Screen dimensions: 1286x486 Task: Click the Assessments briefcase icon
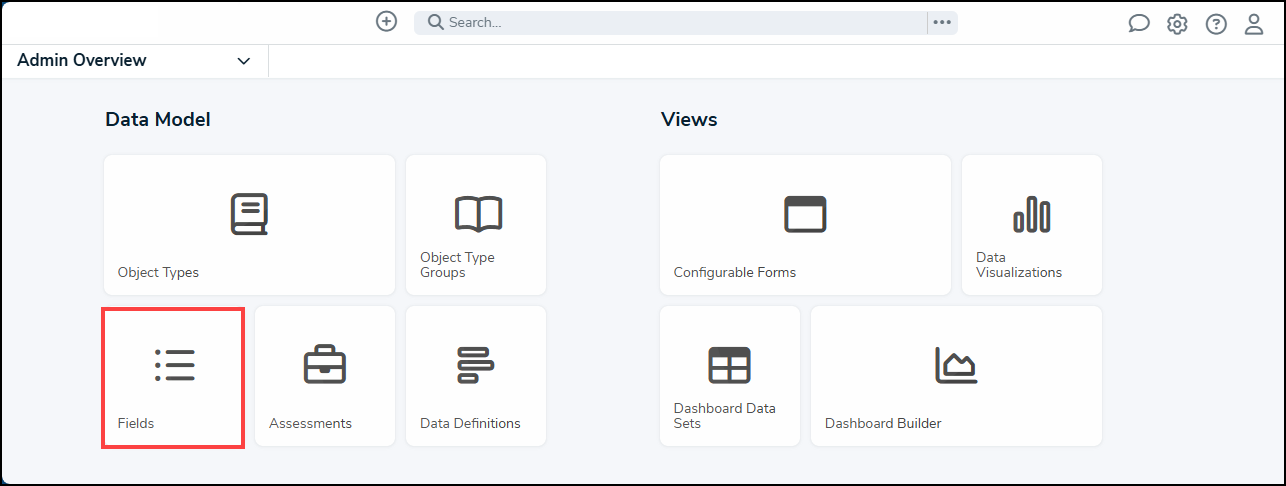coord(325,365)
